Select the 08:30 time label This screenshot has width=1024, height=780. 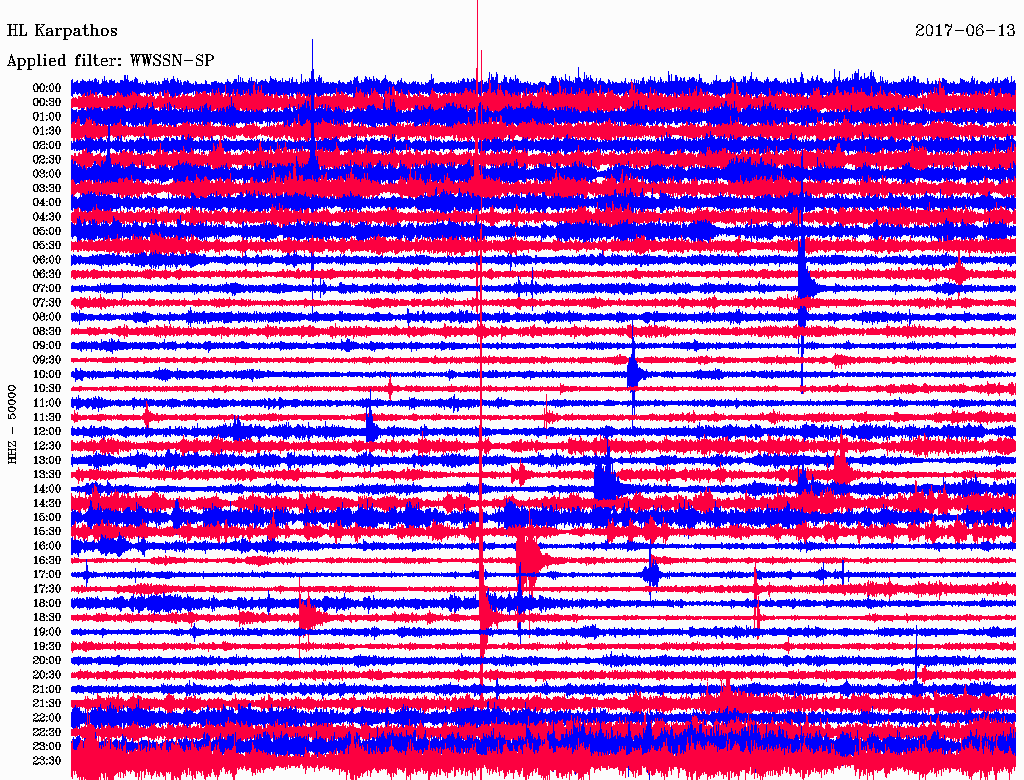pyautogui.click(x=47, y=332)
